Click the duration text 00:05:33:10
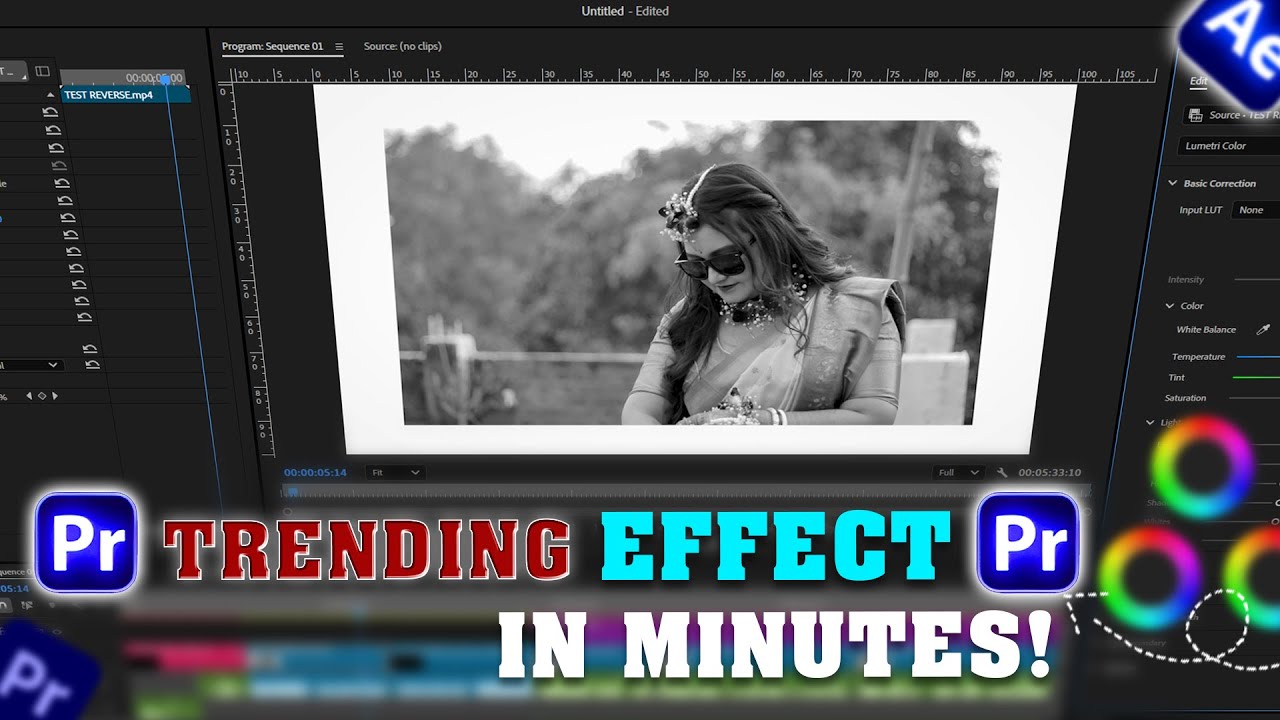The image size is (1280, 720). [1049, 472]
